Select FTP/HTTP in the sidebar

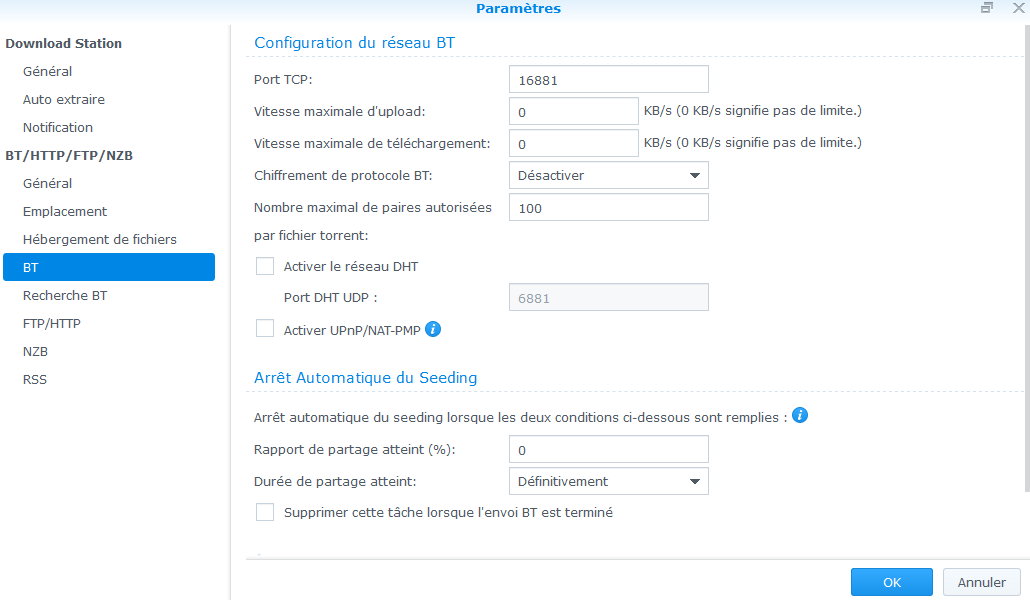(x=52, y=324)
